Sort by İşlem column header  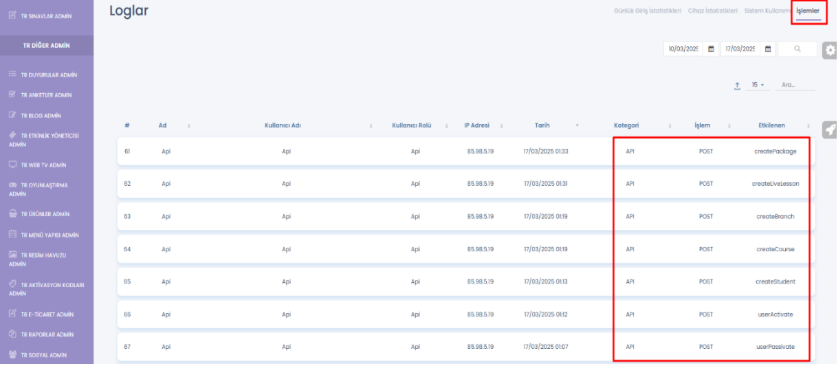click(702, 125)
